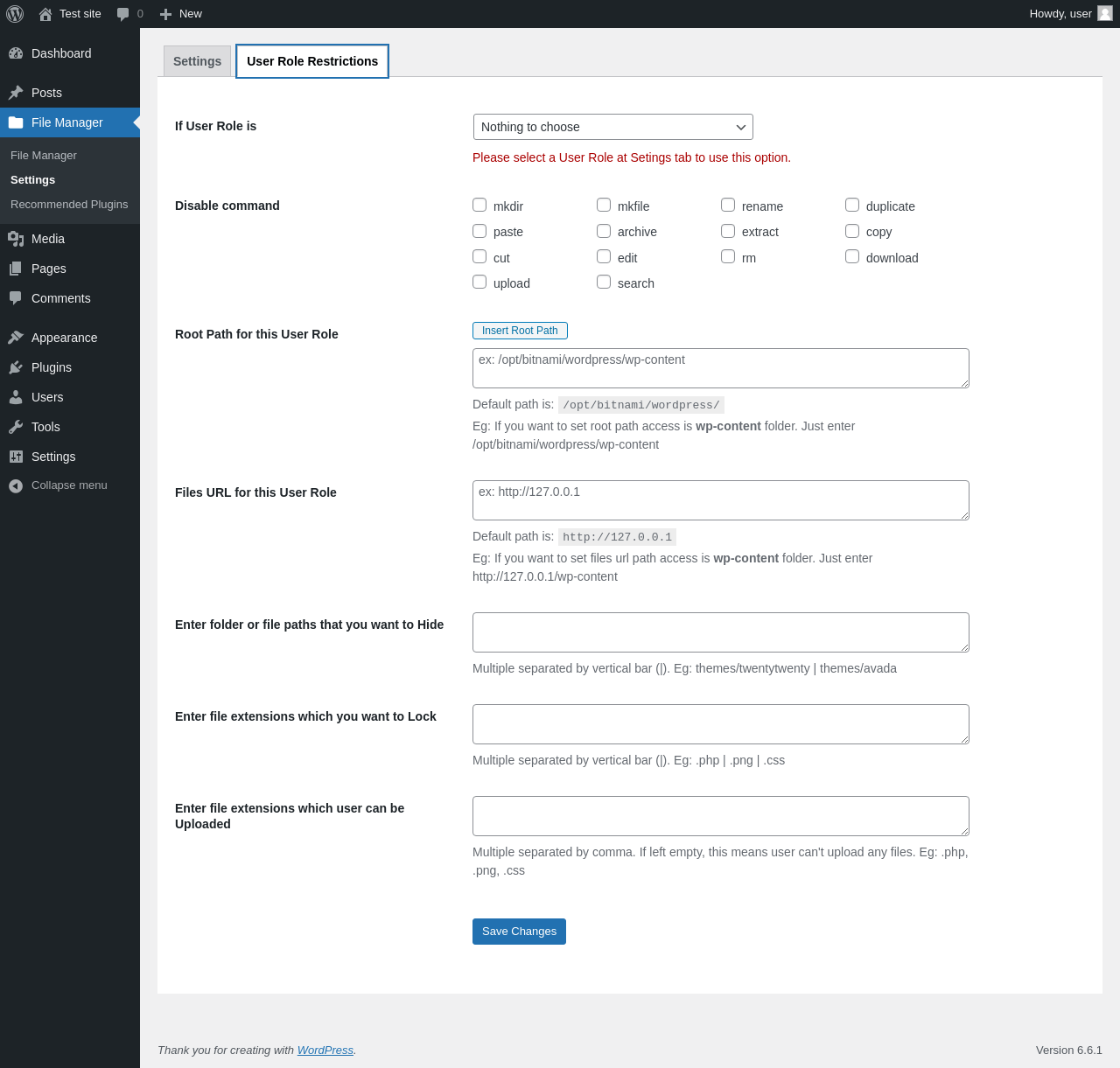Click the Posts pin icon

tap(16, 93)
